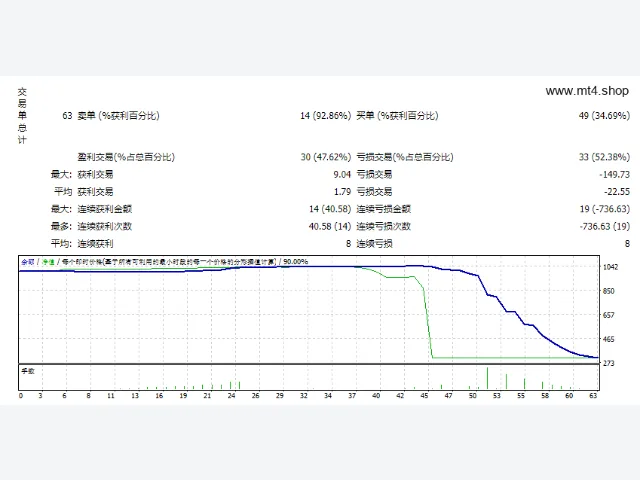
Task: Click the blue 余额 legend label
Action: click(27, 262)
